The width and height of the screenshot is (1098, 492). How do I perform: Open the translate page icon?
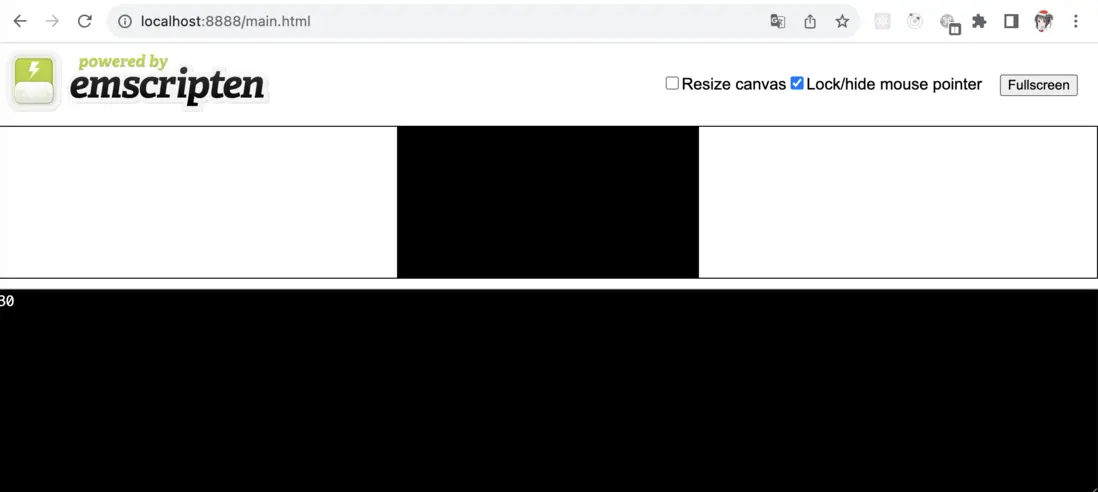tap(777, 22)
